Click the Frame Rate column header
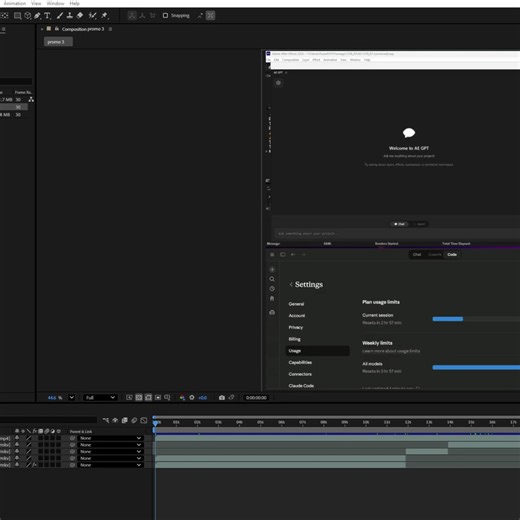Viewport: 520px width, 520px height. [x=23, y=92]
